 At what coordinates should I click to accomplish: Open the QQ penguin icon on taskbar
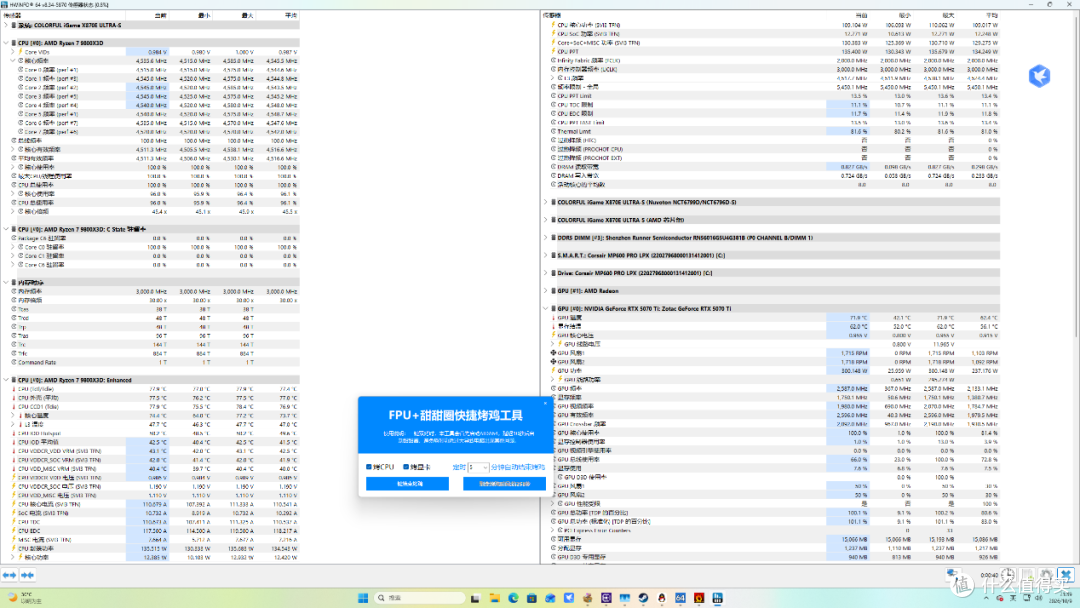point(662,598)
